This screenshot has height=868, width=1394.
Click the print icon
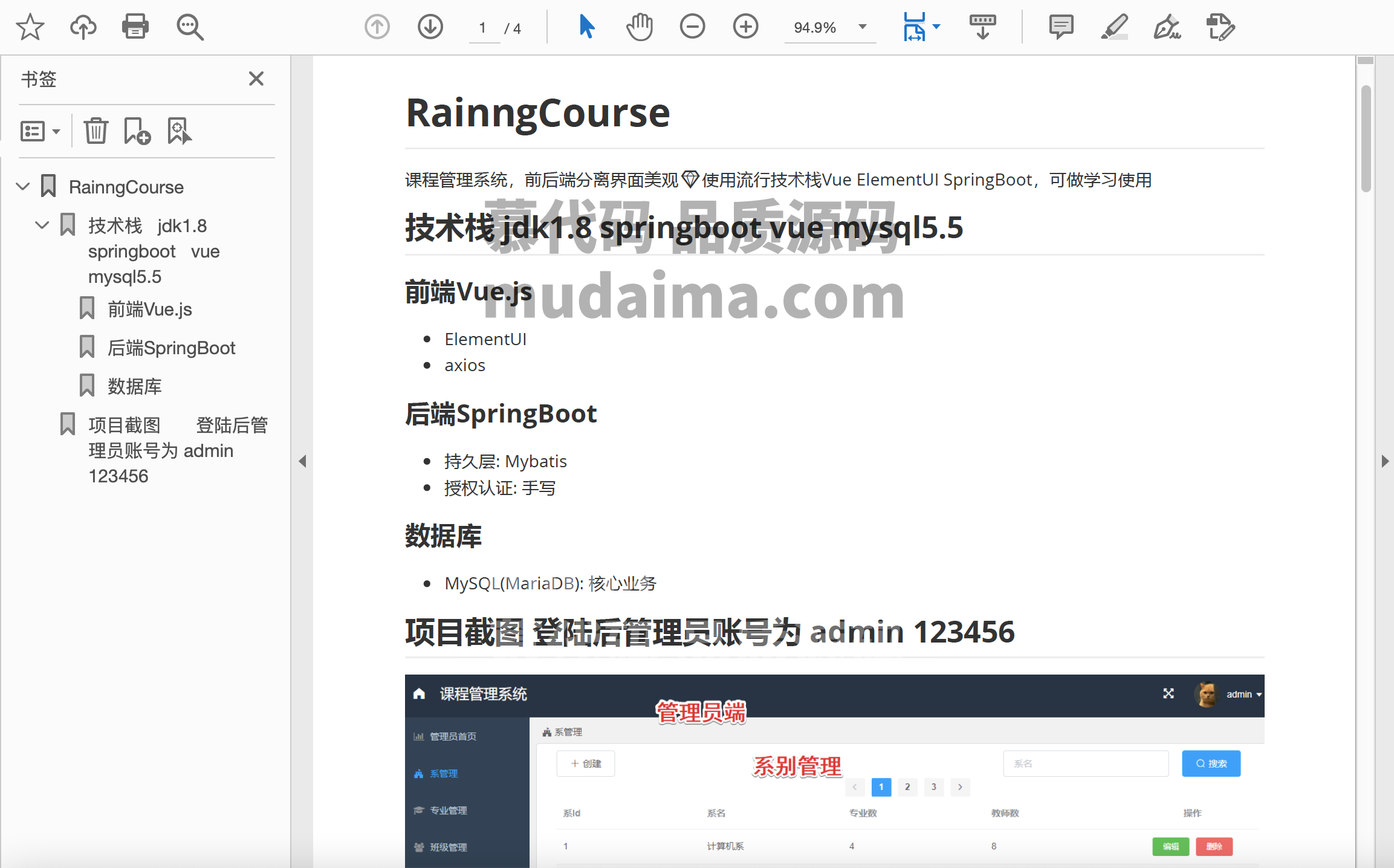coord(135,27)
